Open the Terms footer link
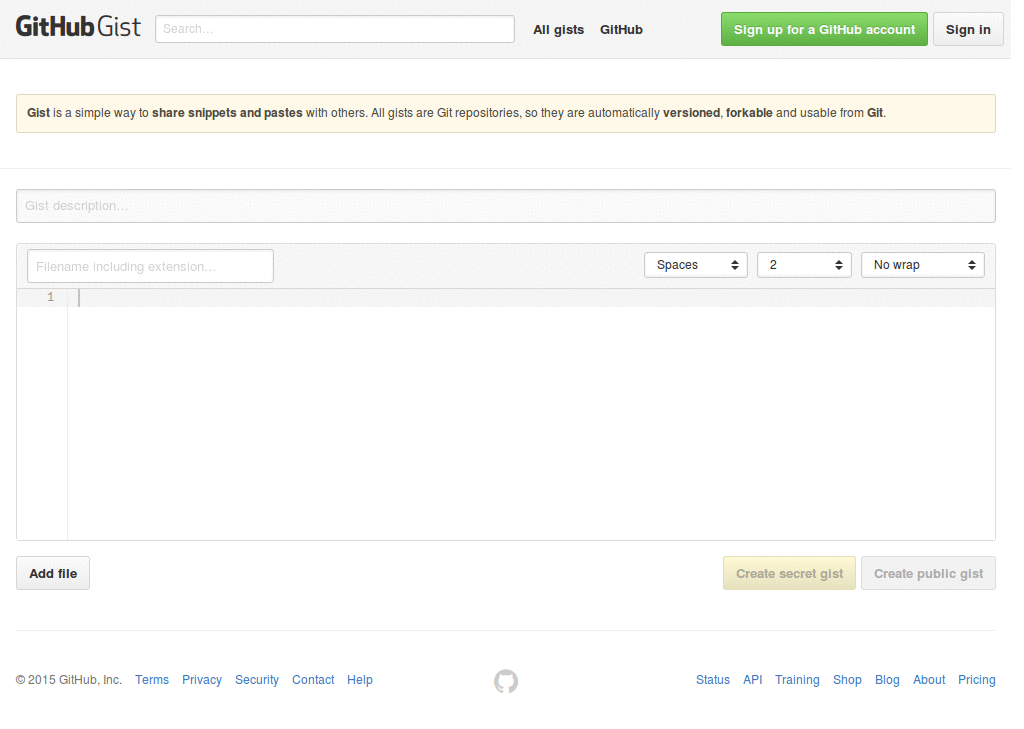1024x729 pixels. (152, 679)
